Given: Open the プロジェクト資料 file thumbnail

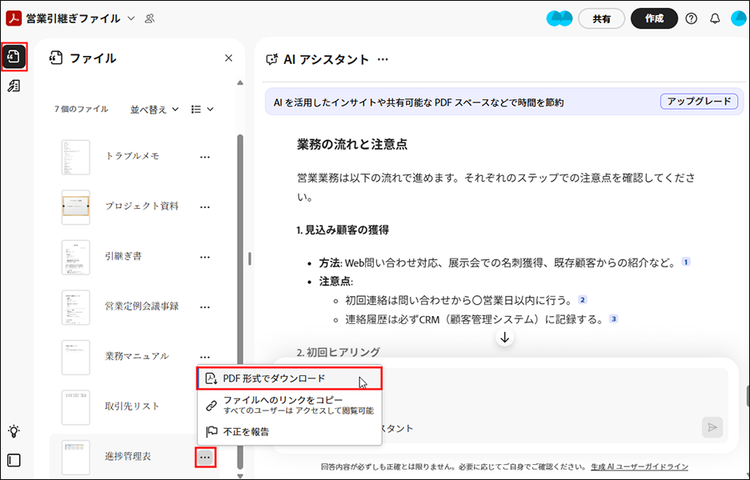Looking at the screenshot, I should tap(76, 206).
